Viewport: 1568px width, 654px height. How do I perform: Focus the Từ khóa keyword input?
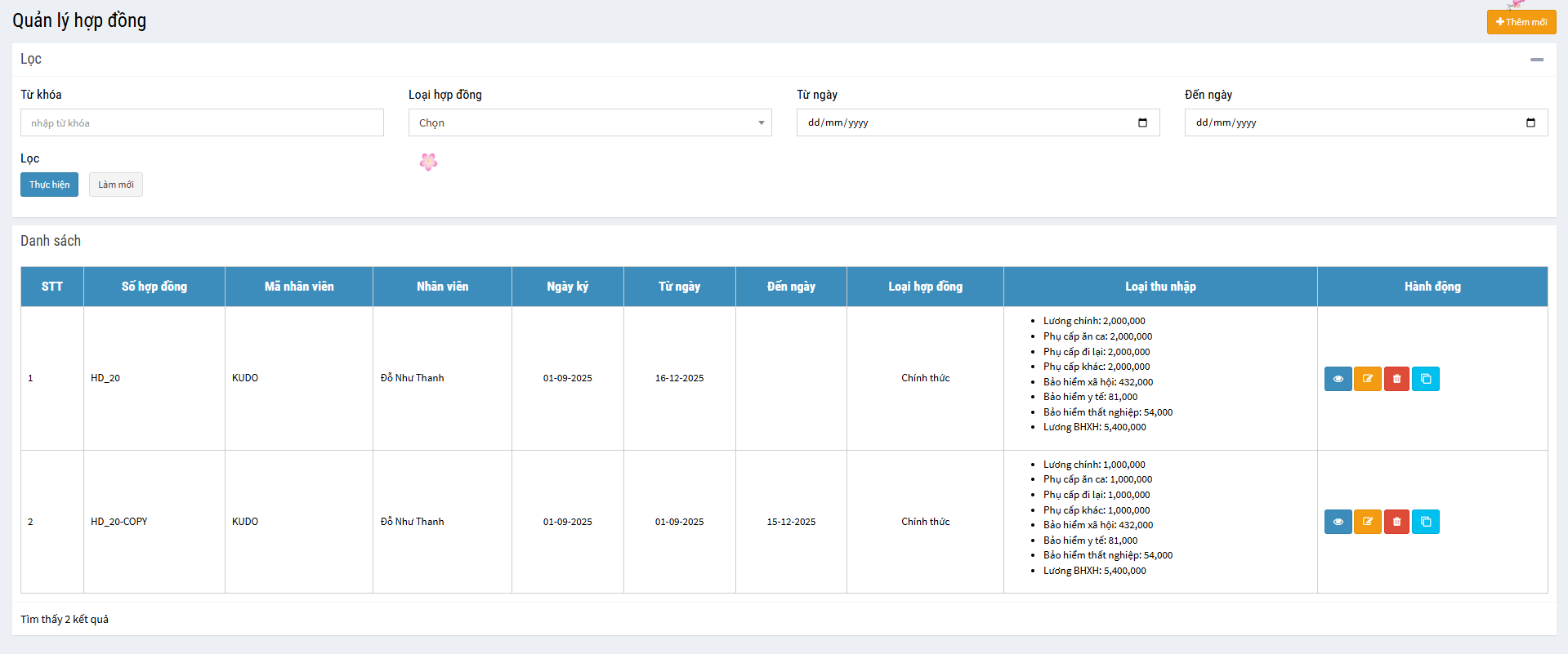pos(202,122)
